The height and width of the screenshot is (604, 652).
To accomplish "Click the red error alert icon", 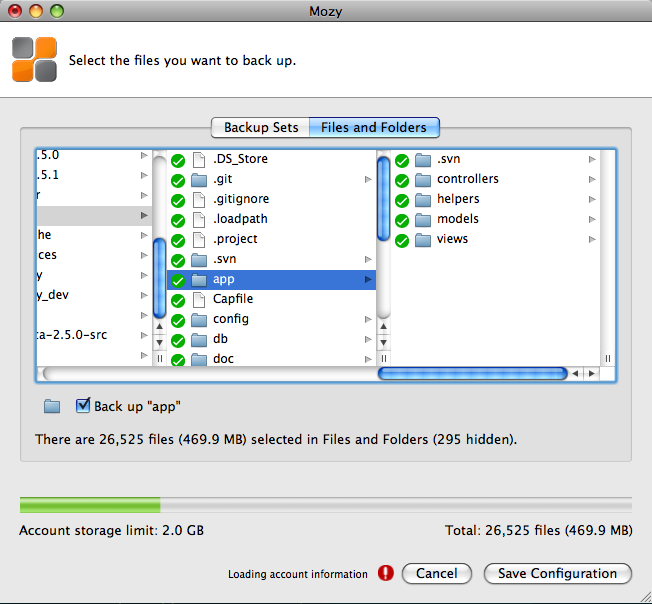I will pos(385,572).
